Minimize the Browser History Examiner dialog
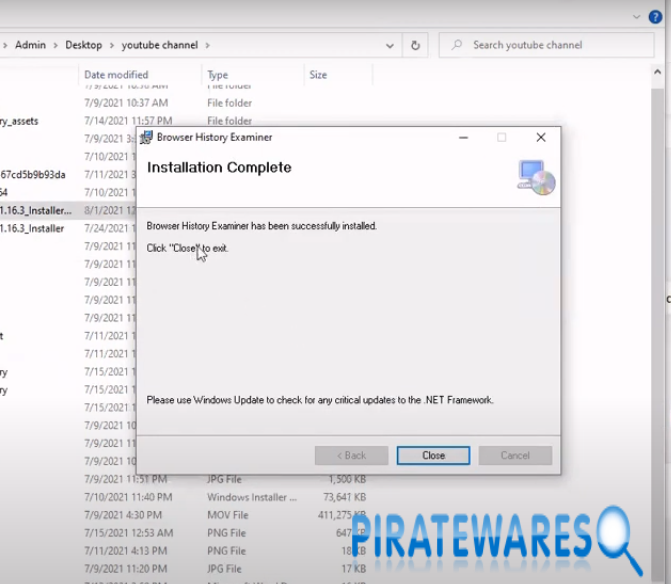The image size is (671, 584). pos(462,137)
